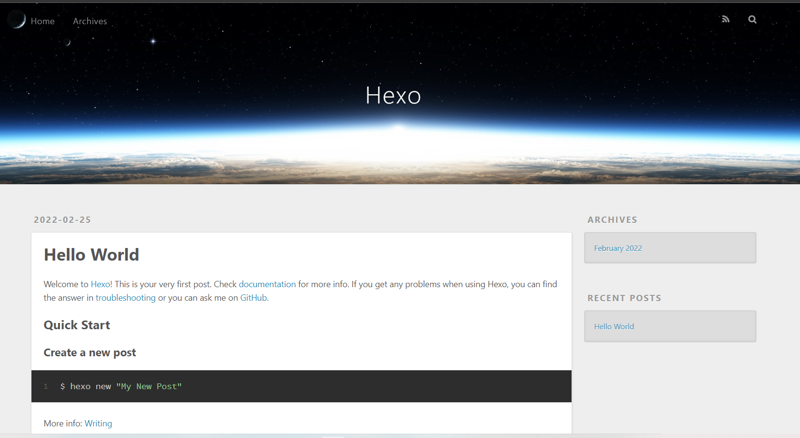Click the search magnifier icon
The height and width of the screenshot is (438, 800).
pyautogui.click(x=752, y=20)
